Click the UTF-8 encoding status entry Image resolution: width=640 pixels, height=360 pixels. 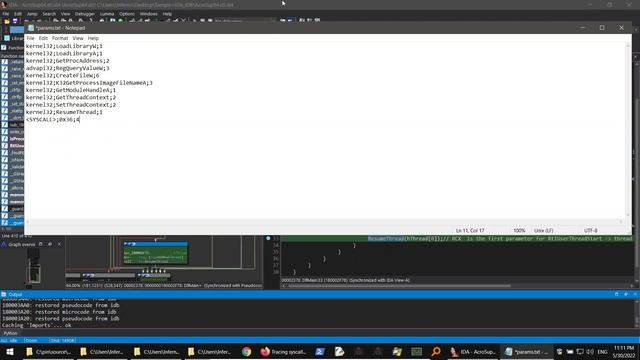click(591, 231)
